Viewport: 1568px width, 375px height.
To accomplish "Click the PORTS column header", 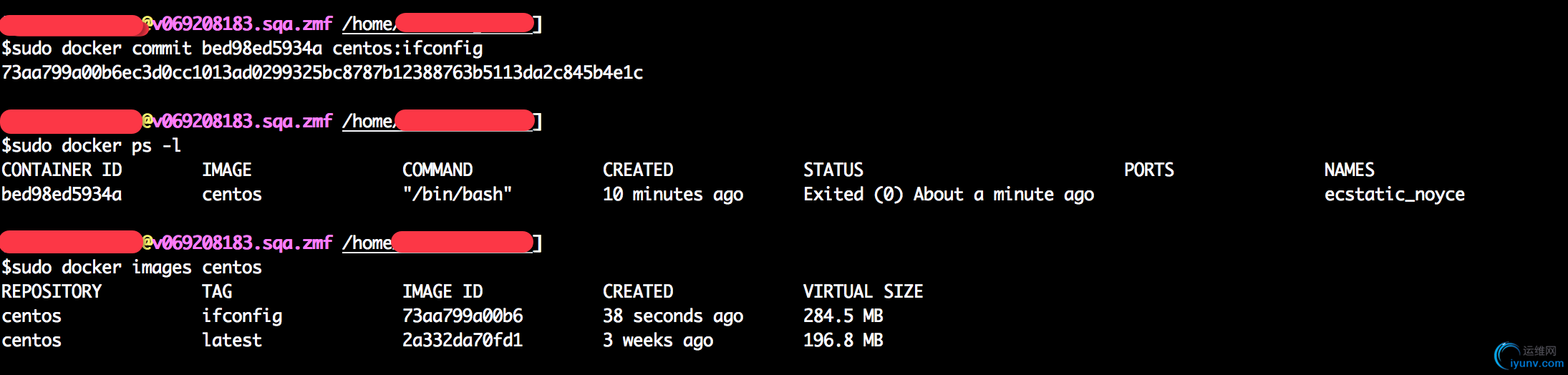I will pos(1148,170).
